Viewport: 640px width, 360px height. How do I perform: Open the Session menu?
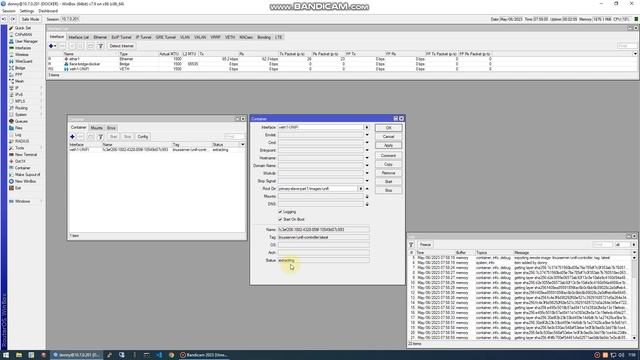point(9,11)
